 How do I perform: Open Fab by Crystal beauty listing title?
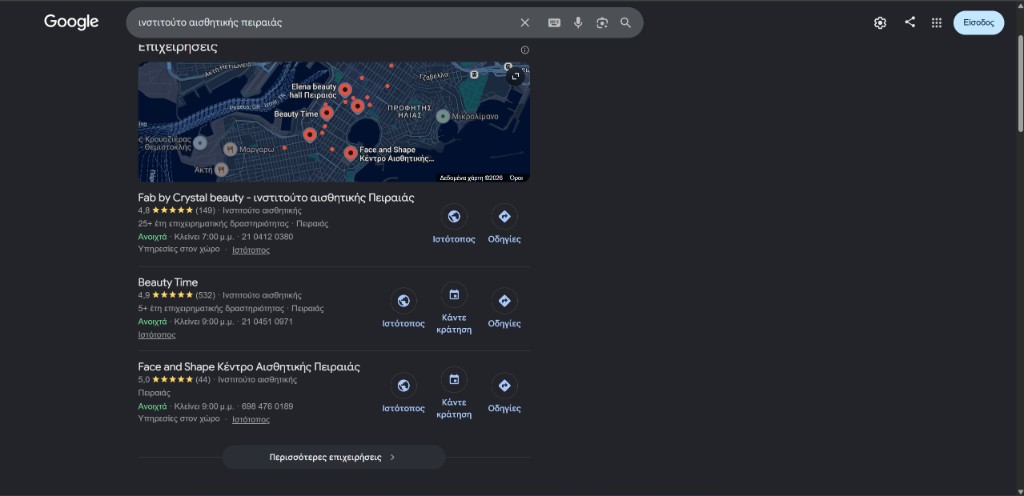276,198
